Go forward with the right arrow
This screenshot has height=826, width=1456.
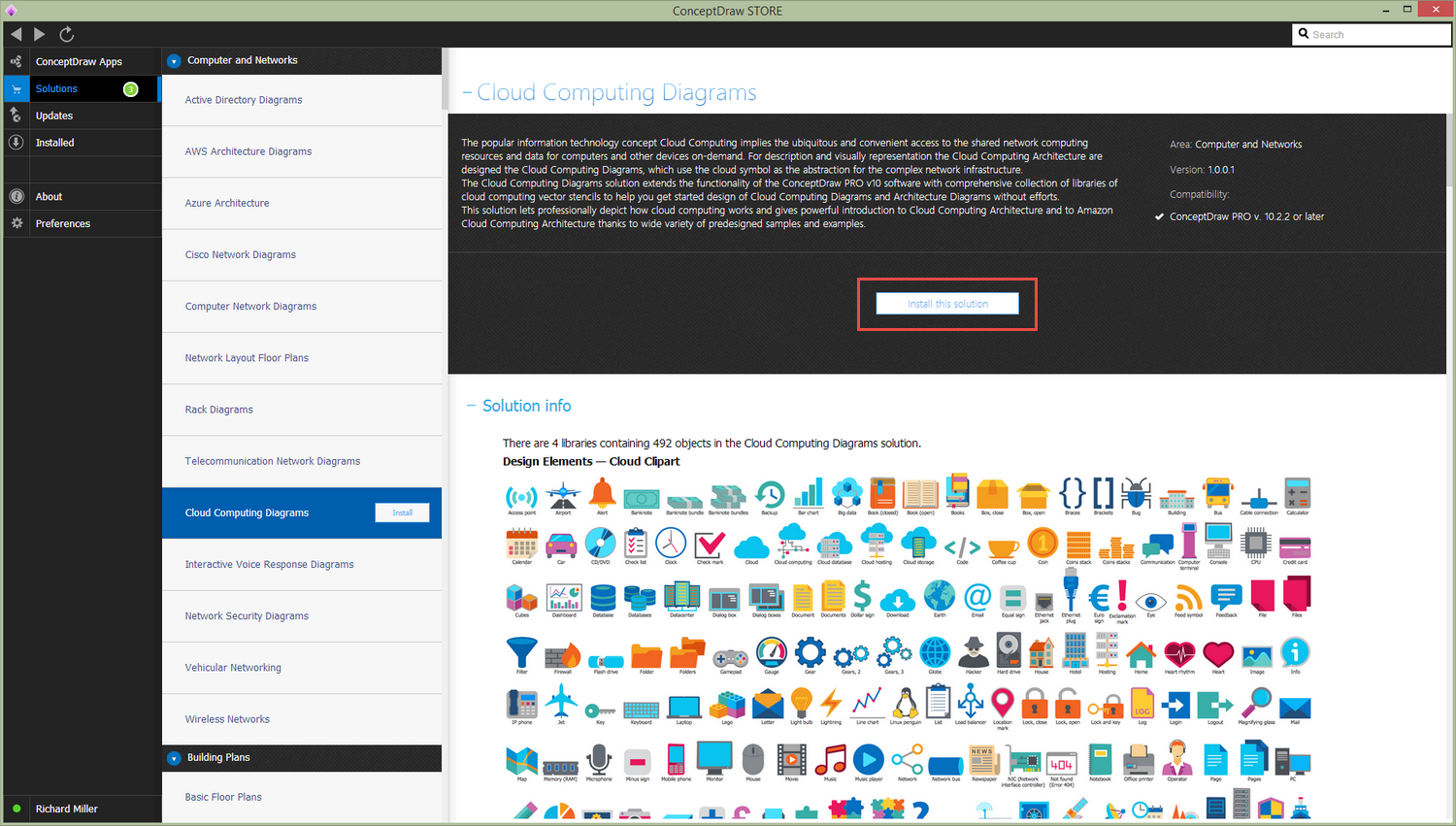[40, 34]
